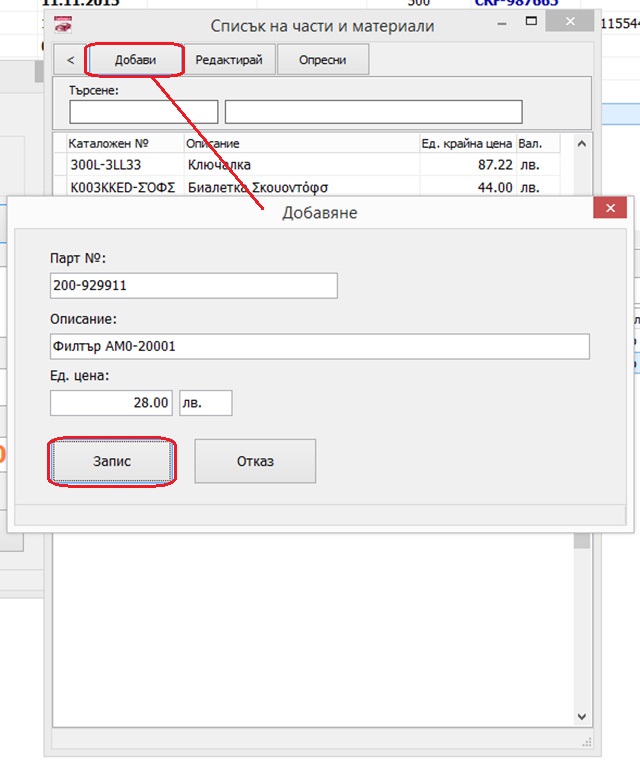Click the currency лв. field in dialog
The height and width of the screenshot is (768, 640).
point(206,403)
